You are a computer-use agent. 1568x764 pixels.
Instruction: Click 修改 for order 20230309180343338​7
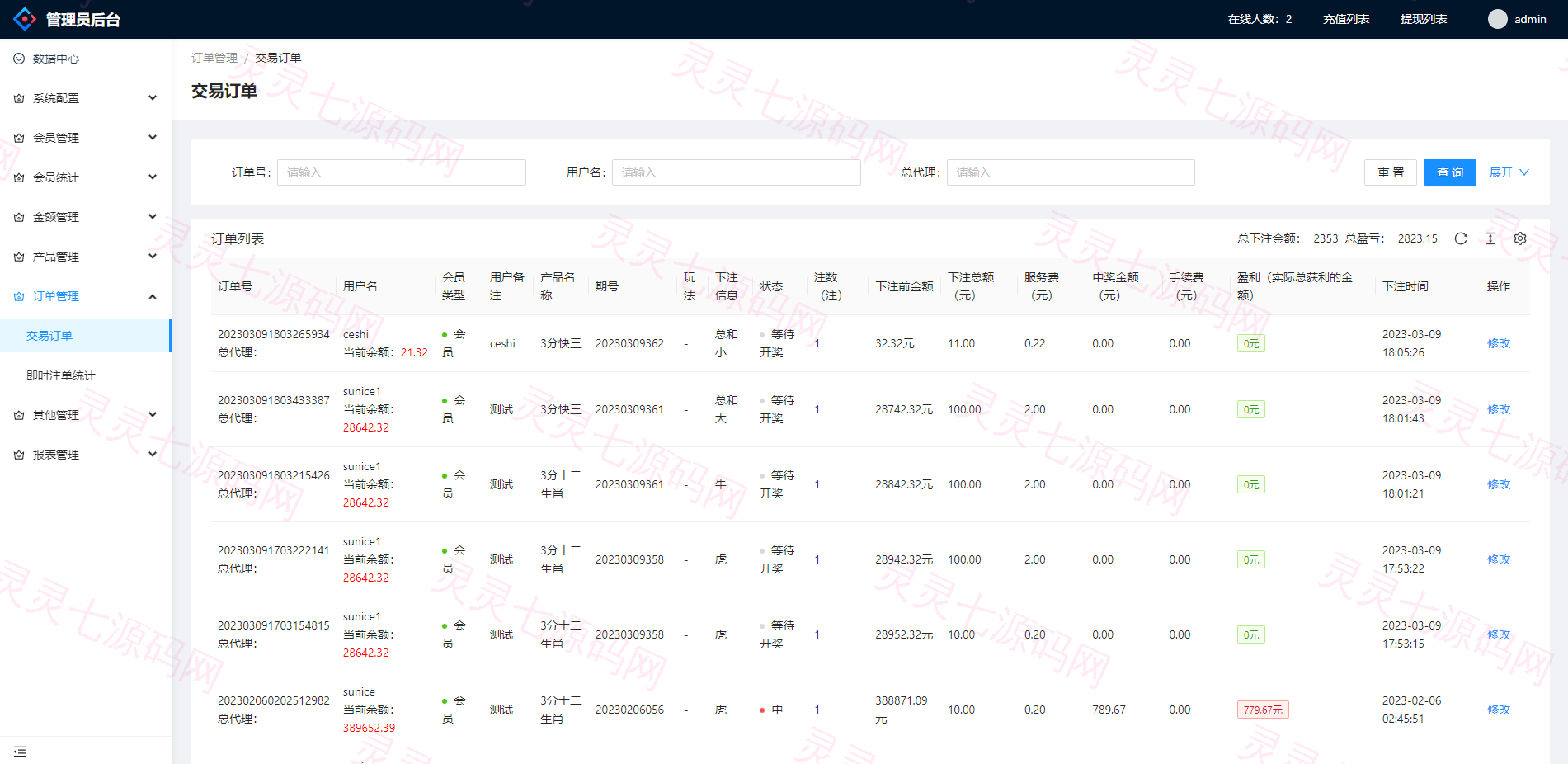[1499, 409]
